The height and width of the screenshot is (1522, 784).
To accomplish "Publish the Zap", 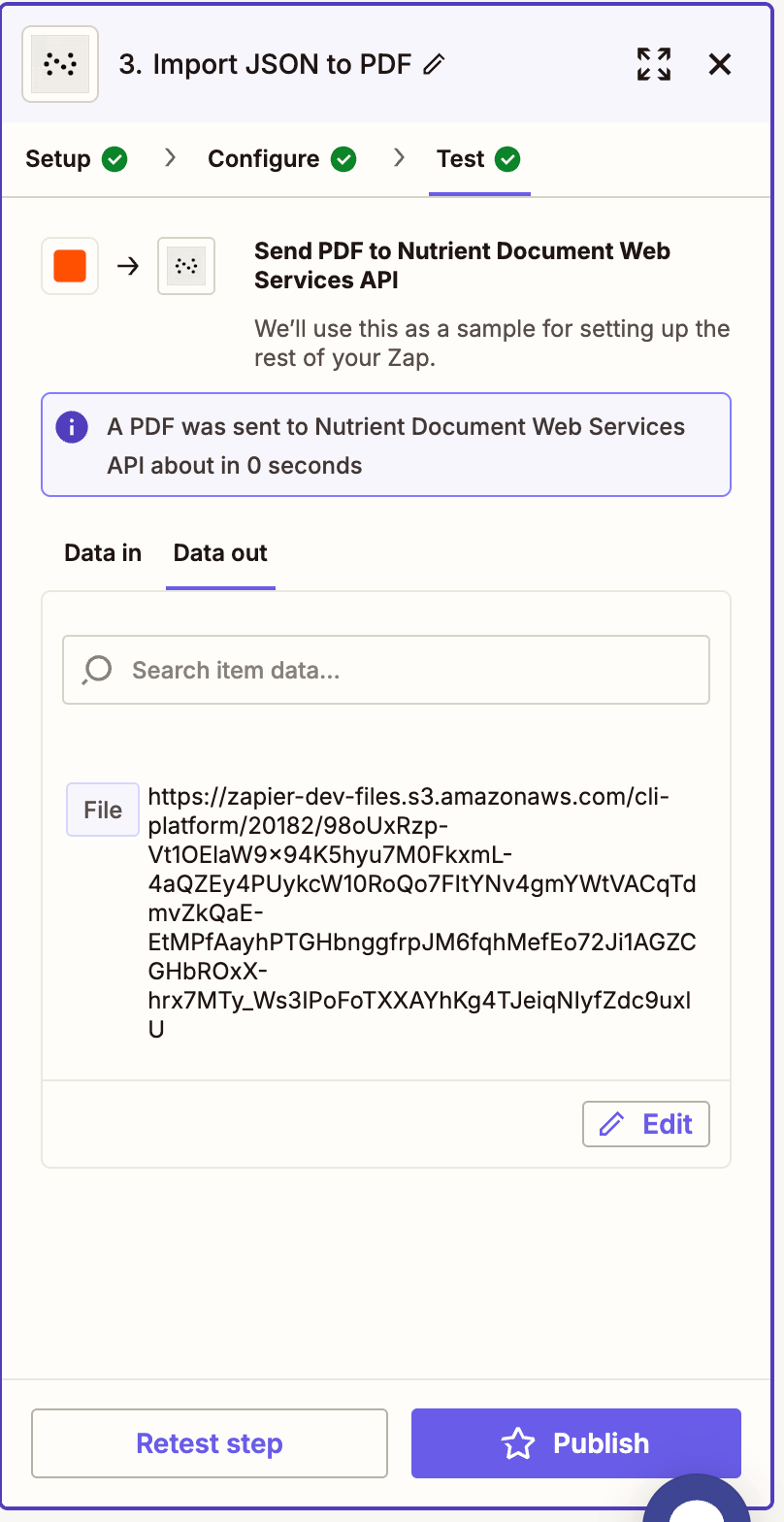I will pos(575,1443).
